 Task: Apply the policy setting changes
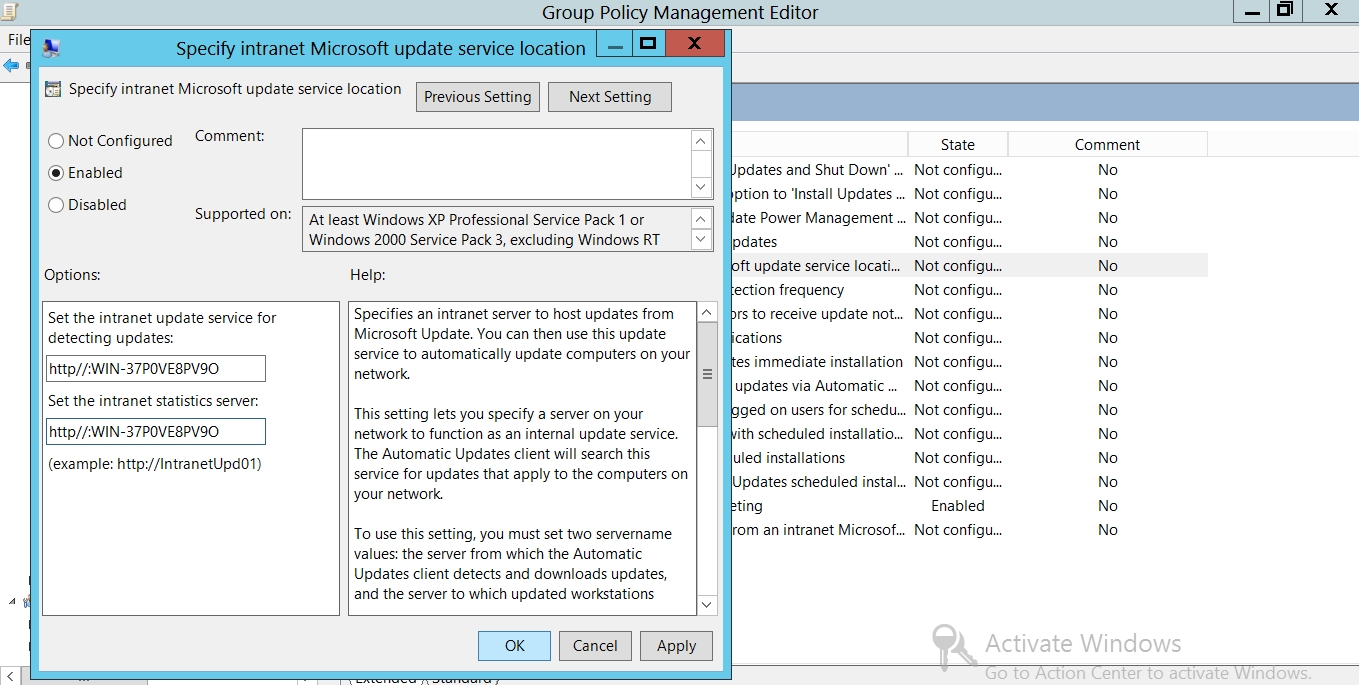[676, 646]
